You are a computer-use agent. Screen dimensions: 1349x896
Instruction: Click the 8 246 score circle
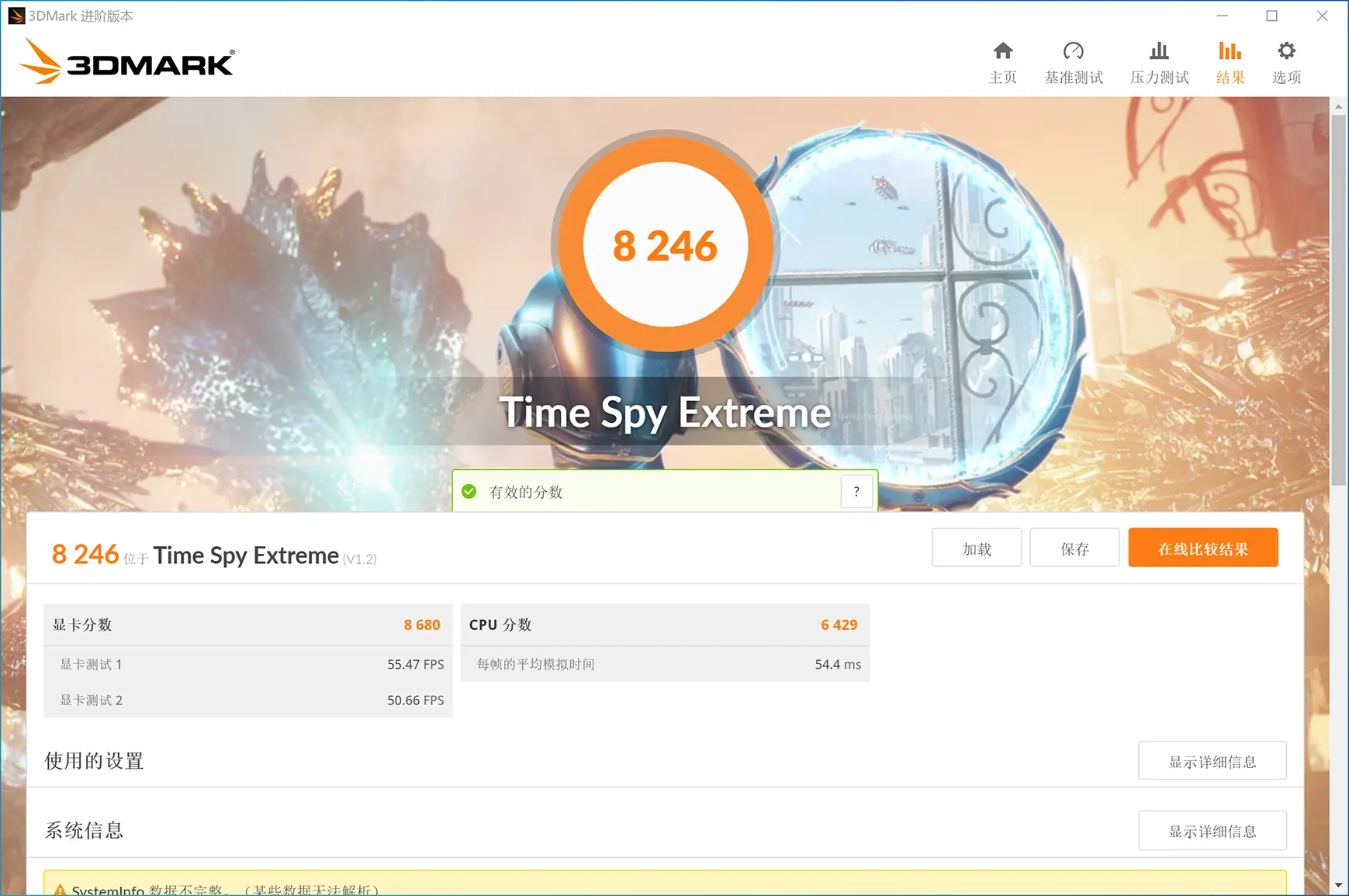pos(666,245)
